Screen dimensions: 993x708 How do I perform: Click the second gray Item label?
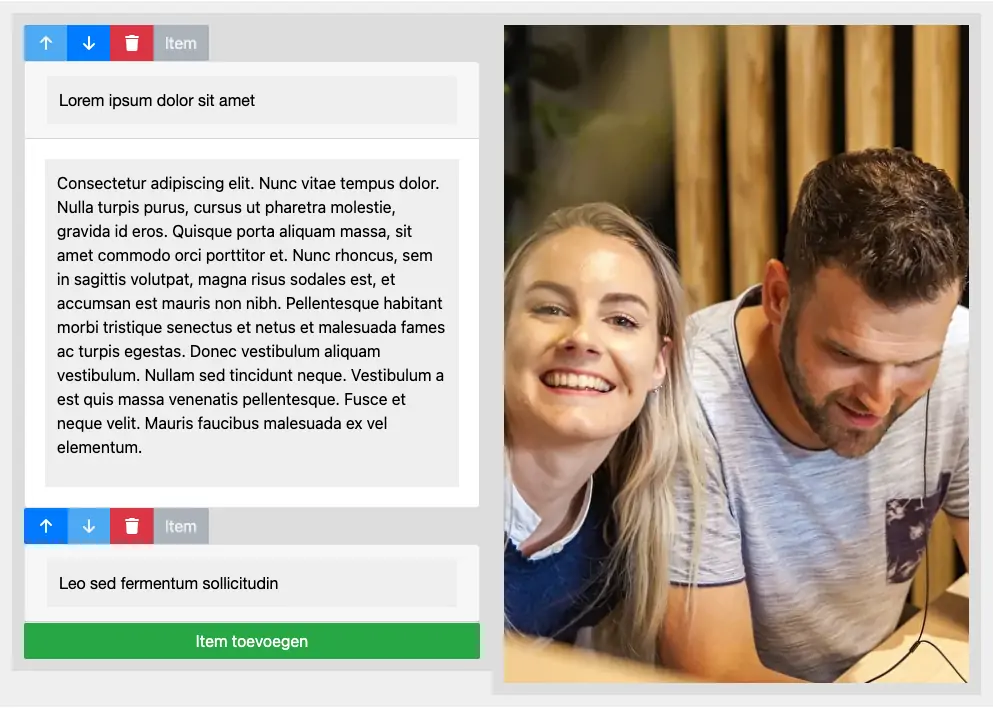[x=181, y=526]
